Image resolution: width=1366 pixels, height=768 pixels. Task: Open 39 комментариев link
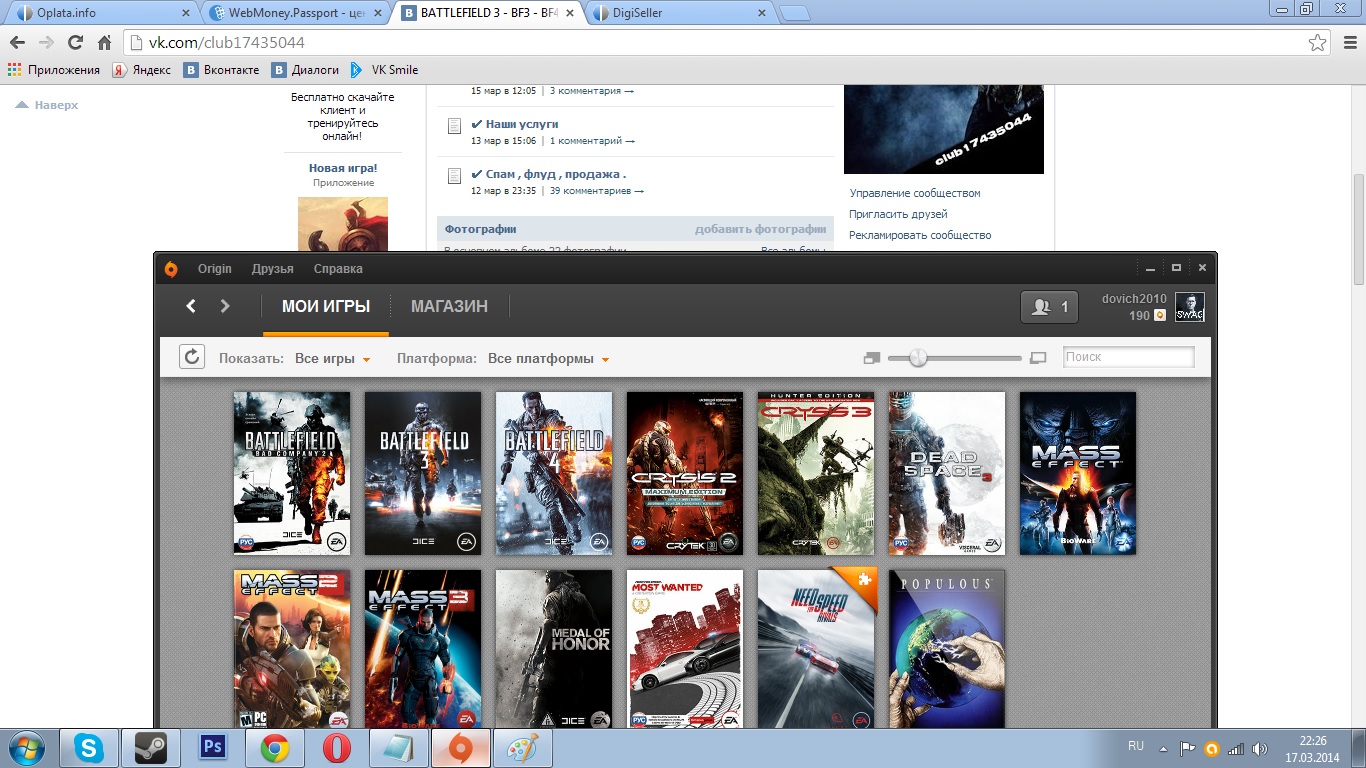(x=597, y=191)
